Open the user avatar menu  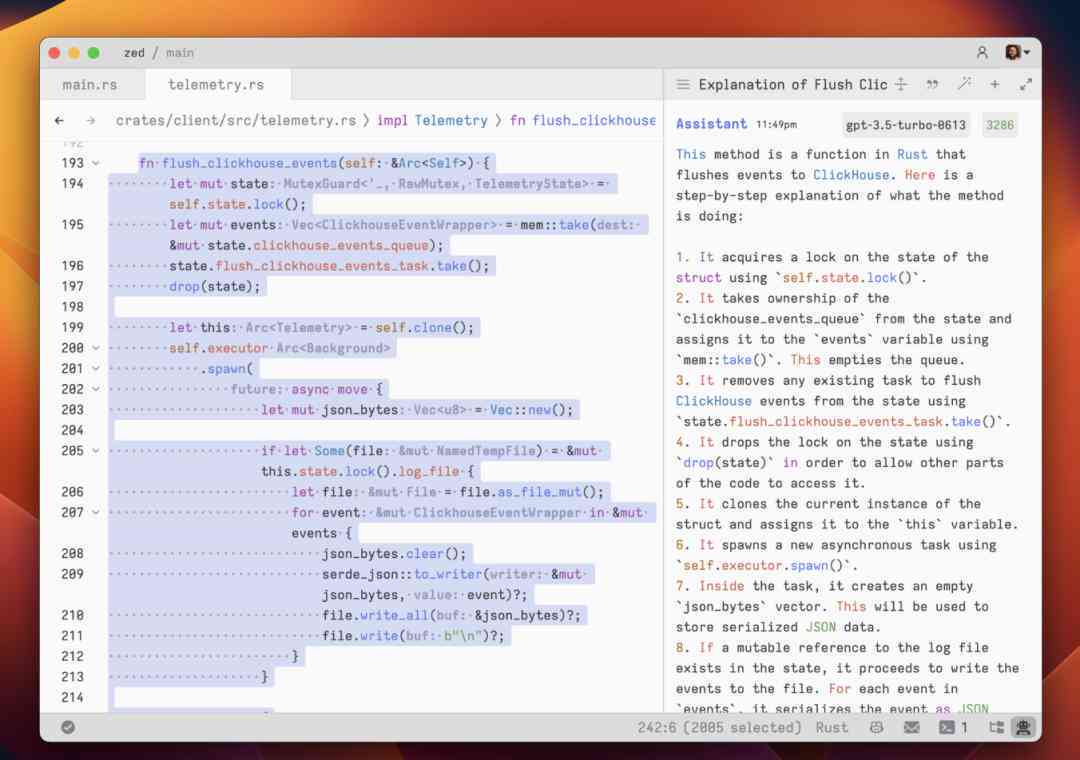coord(1017,52)
